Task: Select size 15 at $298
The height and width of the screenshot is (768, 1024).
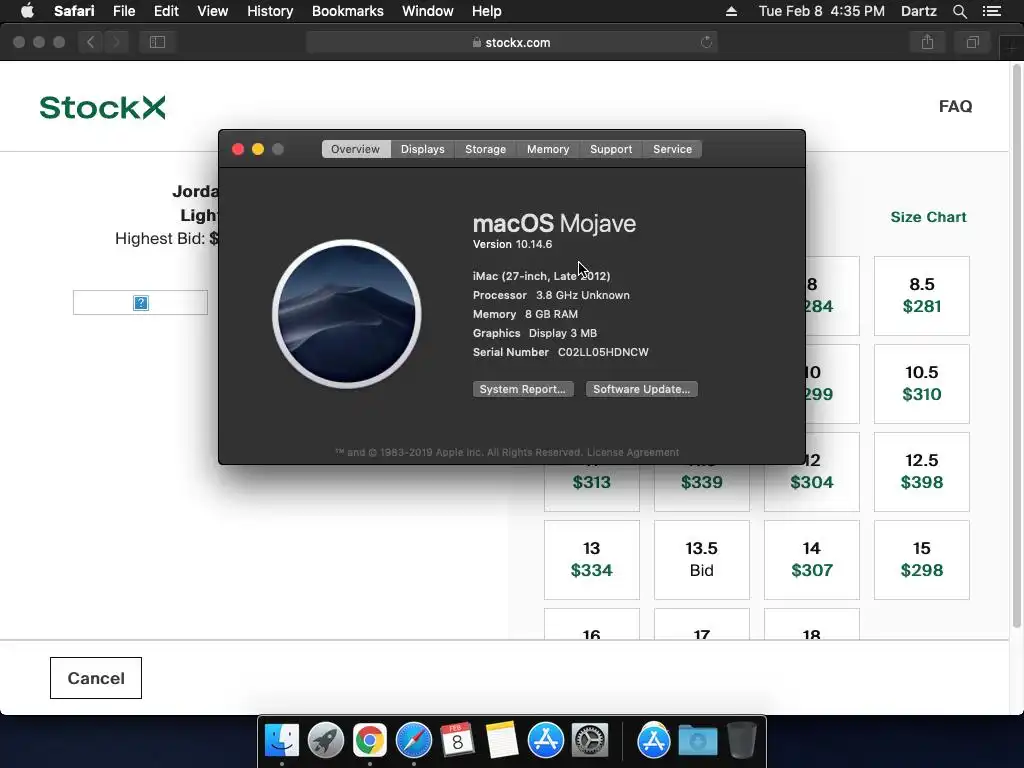Action: [x=921, y=560]
